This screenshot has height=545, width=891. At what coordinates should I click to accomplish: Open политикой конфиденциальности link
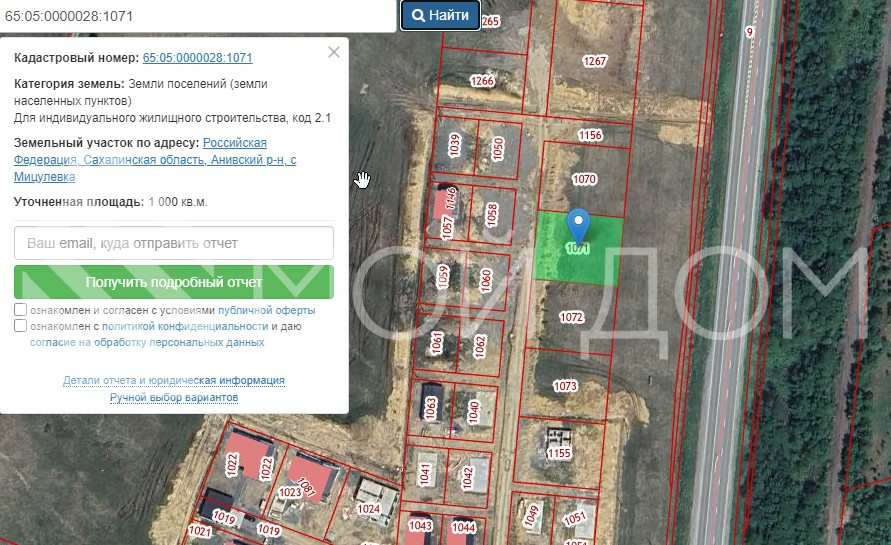(185, 326)
